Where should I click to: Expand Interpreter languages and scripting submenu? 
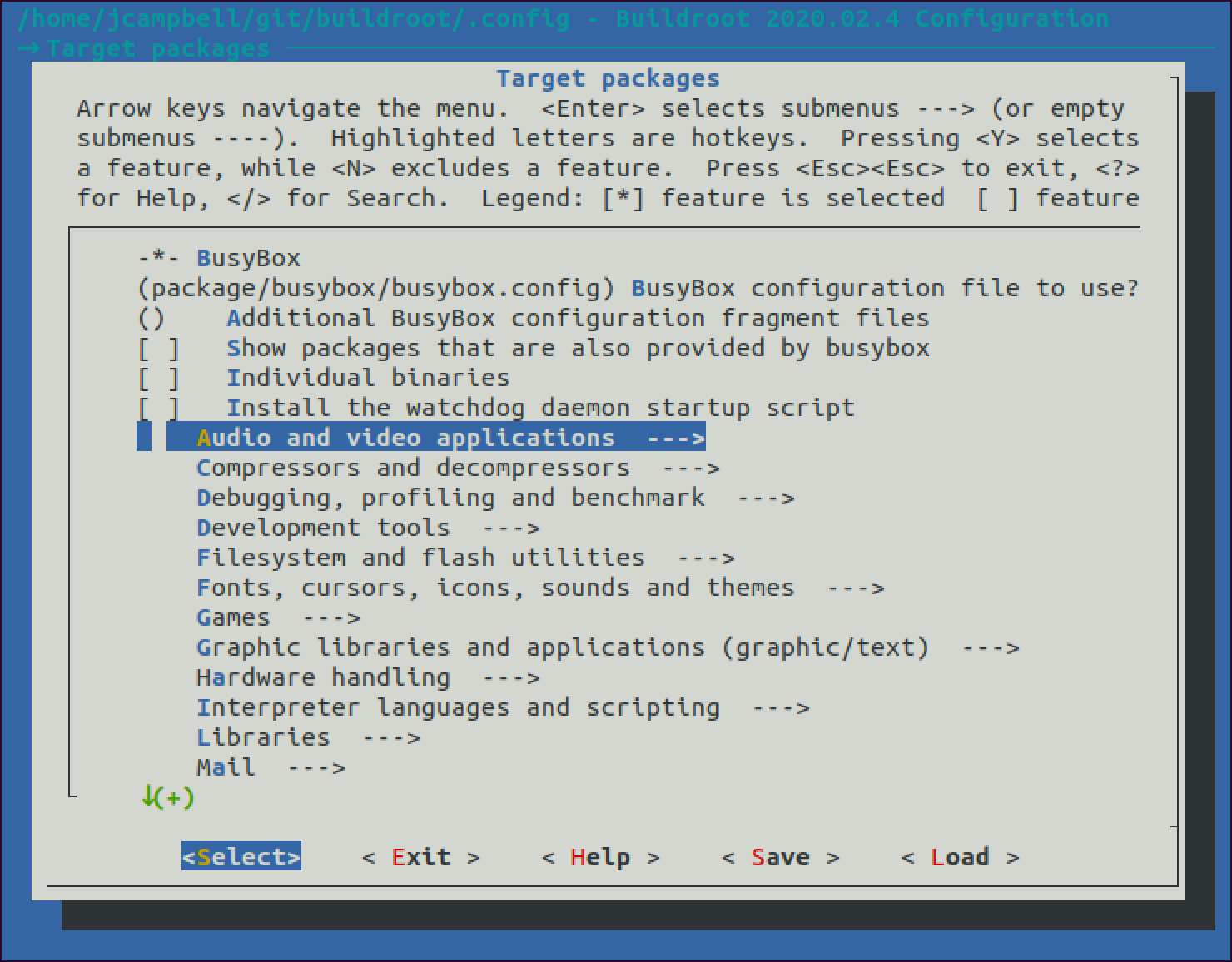click(503, 707)
